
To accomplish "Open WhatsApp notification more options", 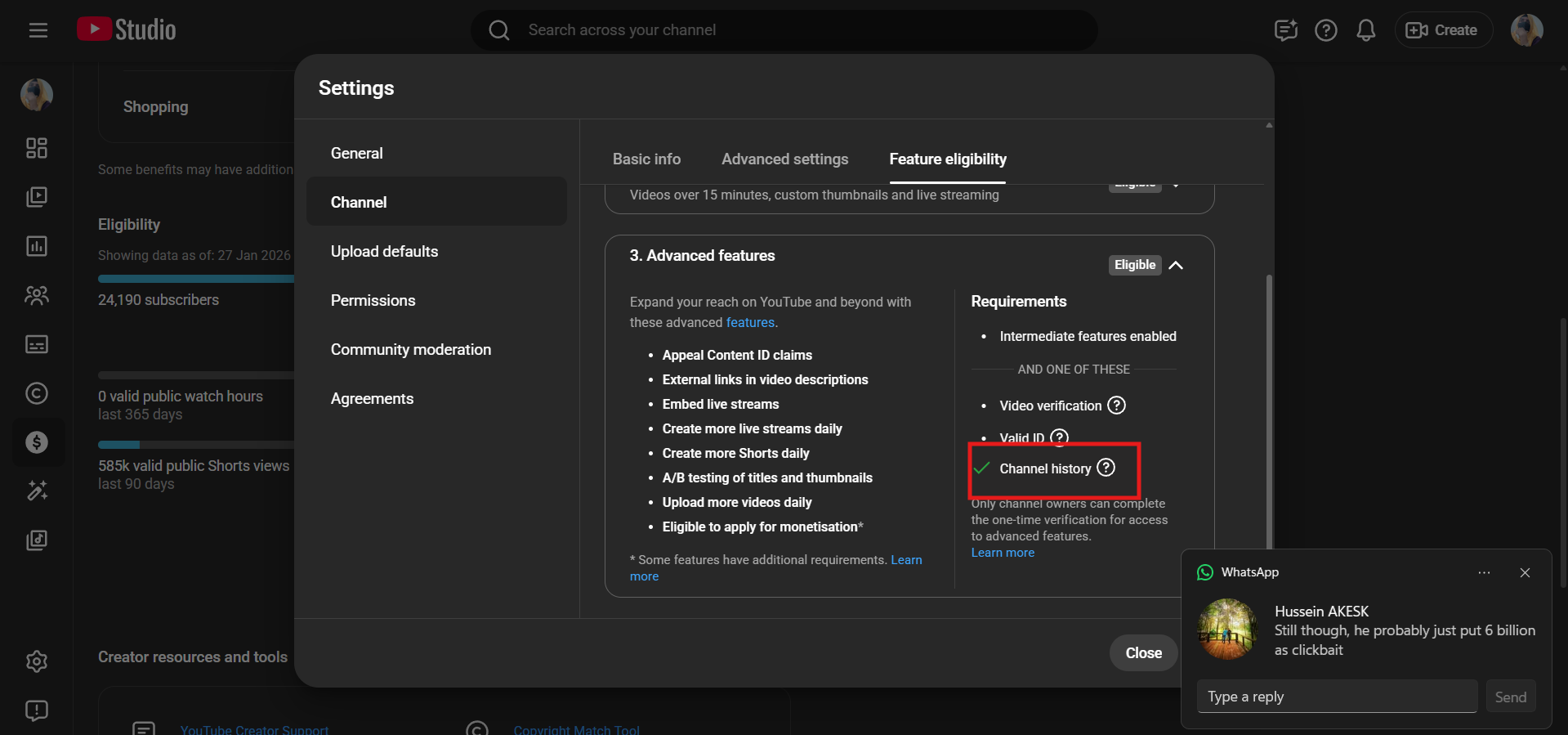I will (1484, 572).
